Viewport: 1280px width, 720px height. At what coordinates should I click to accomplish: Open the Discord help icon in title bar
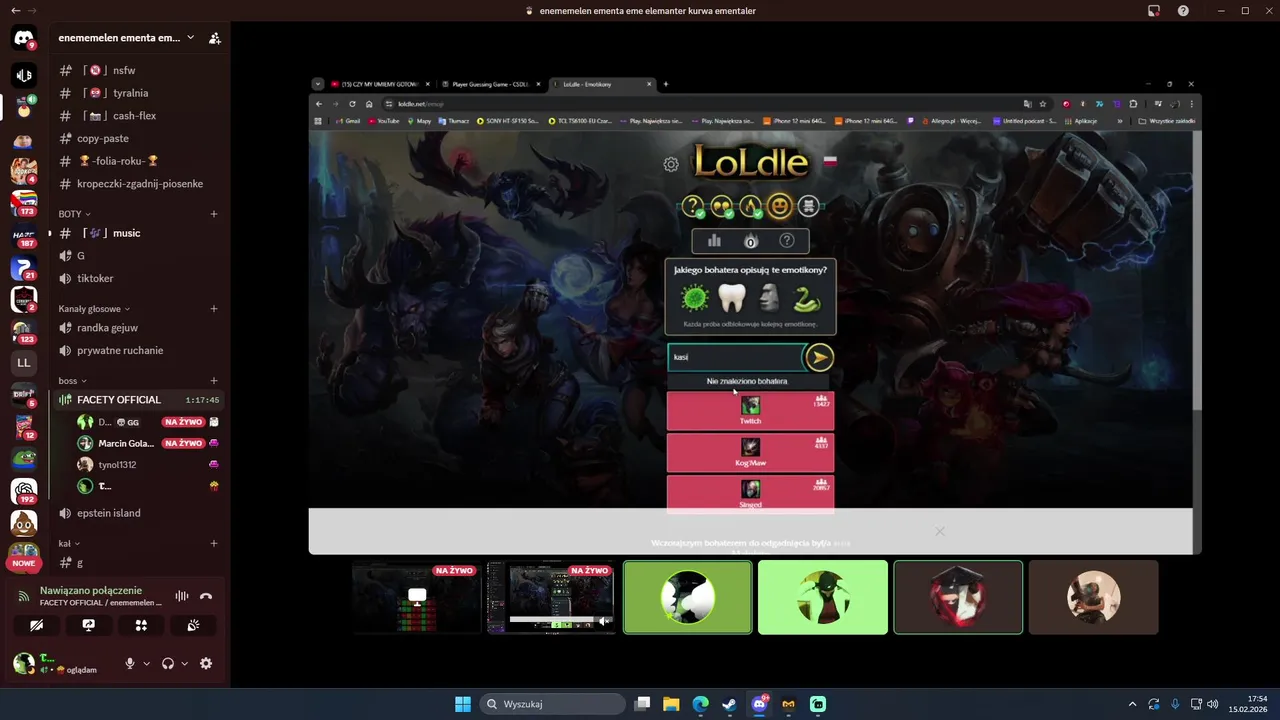pos(1184,11)
